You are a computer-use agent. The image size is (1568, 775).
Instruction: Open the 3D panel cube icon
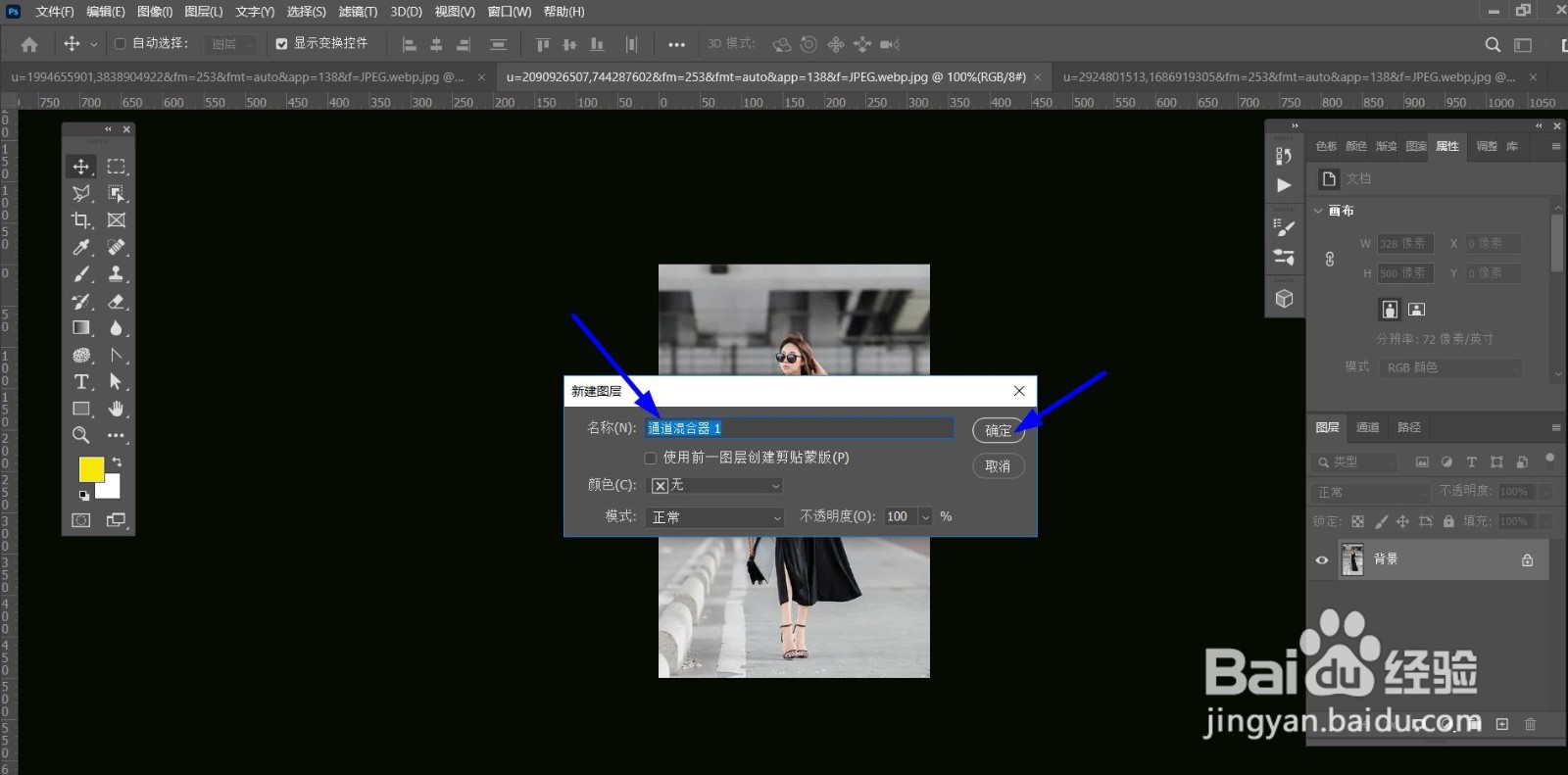[x=1284, y=299]
